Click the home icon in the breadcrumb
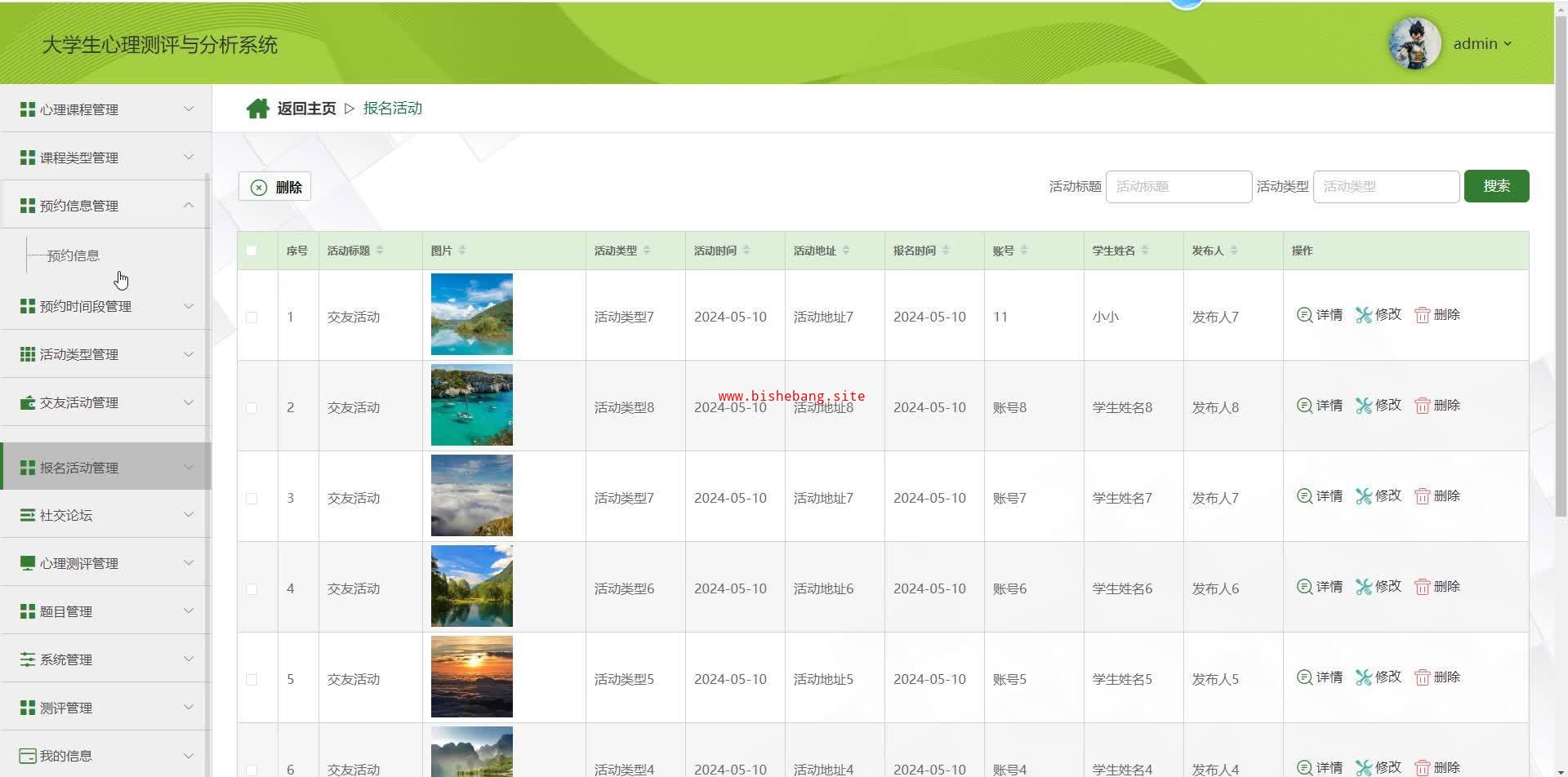 pyautogui.click(x=257, y=109)
